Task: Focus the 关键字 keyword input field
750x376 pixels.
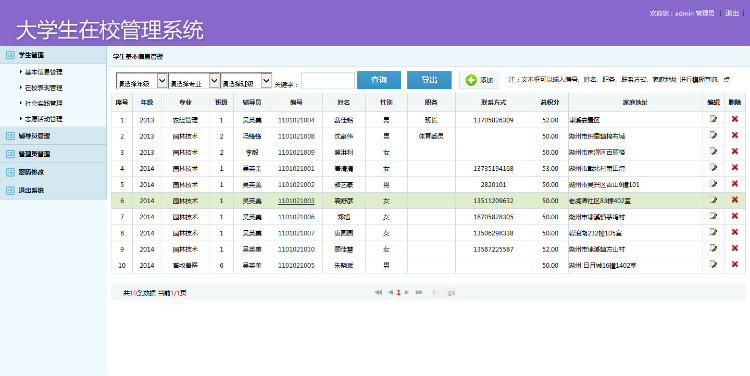Action: (x=328, y=80)
